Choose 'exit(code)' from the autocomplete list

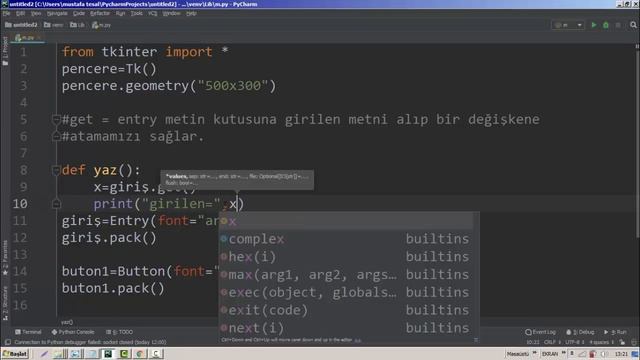346,310
